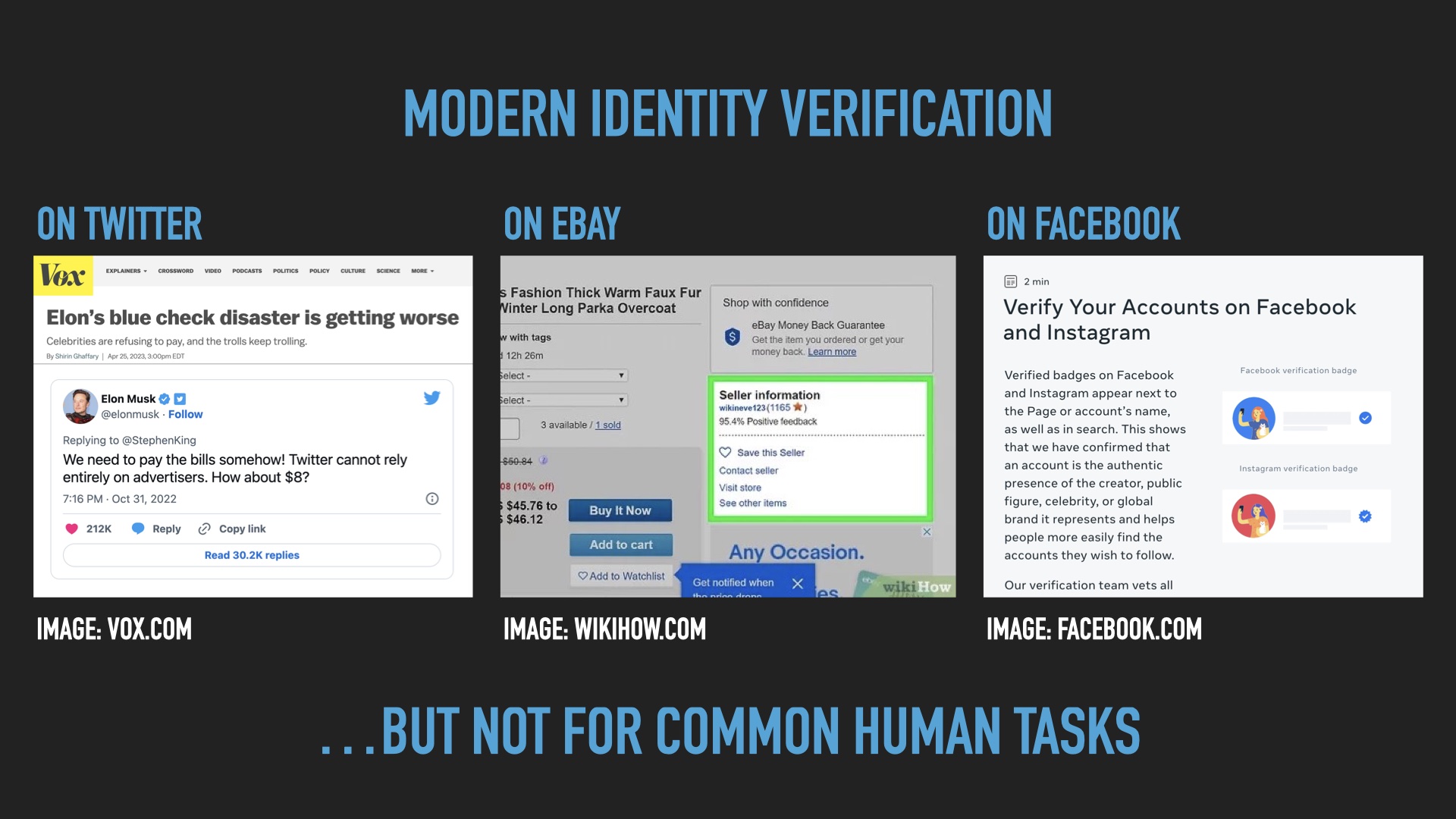Click the Twitter bird icon on Elon's tweet
1456x819 pixels.
click(x=432, y=399)
